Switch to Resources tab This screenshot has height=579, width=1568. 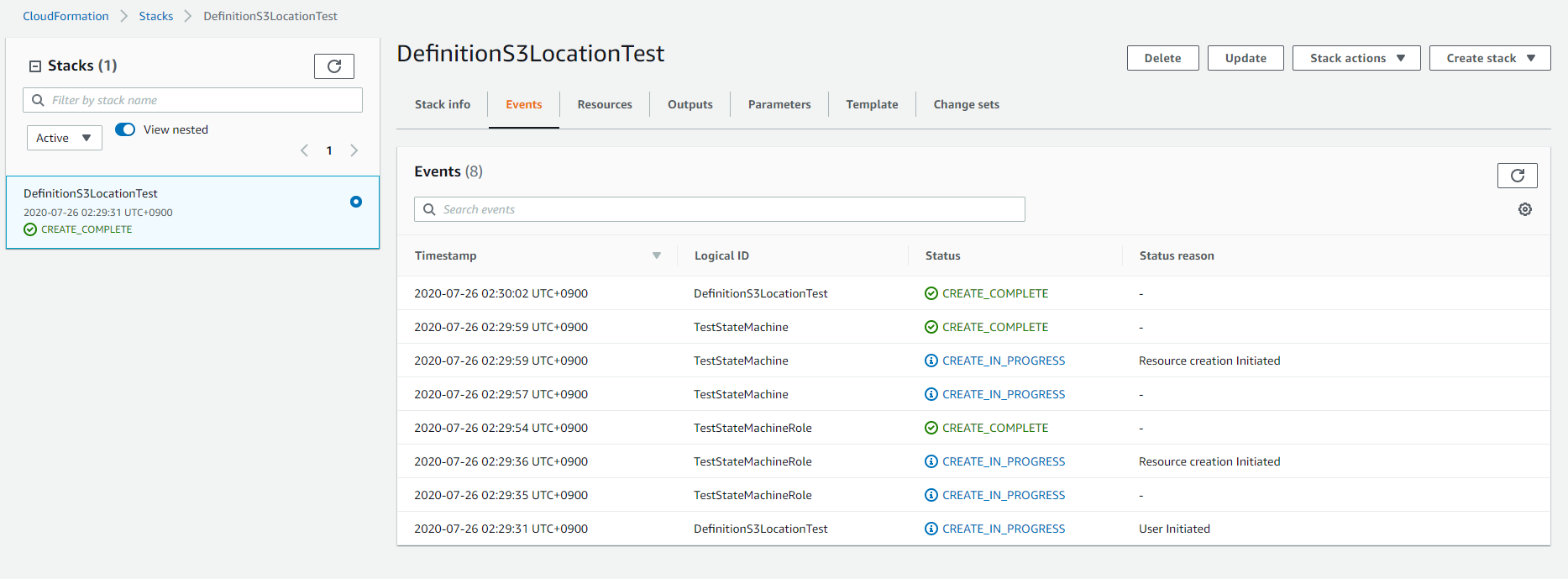click(605, 104)
